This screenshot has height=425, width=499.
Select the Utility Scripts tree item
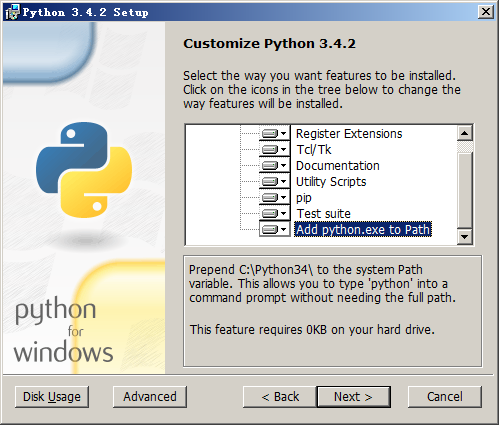[x=331, y=182]
